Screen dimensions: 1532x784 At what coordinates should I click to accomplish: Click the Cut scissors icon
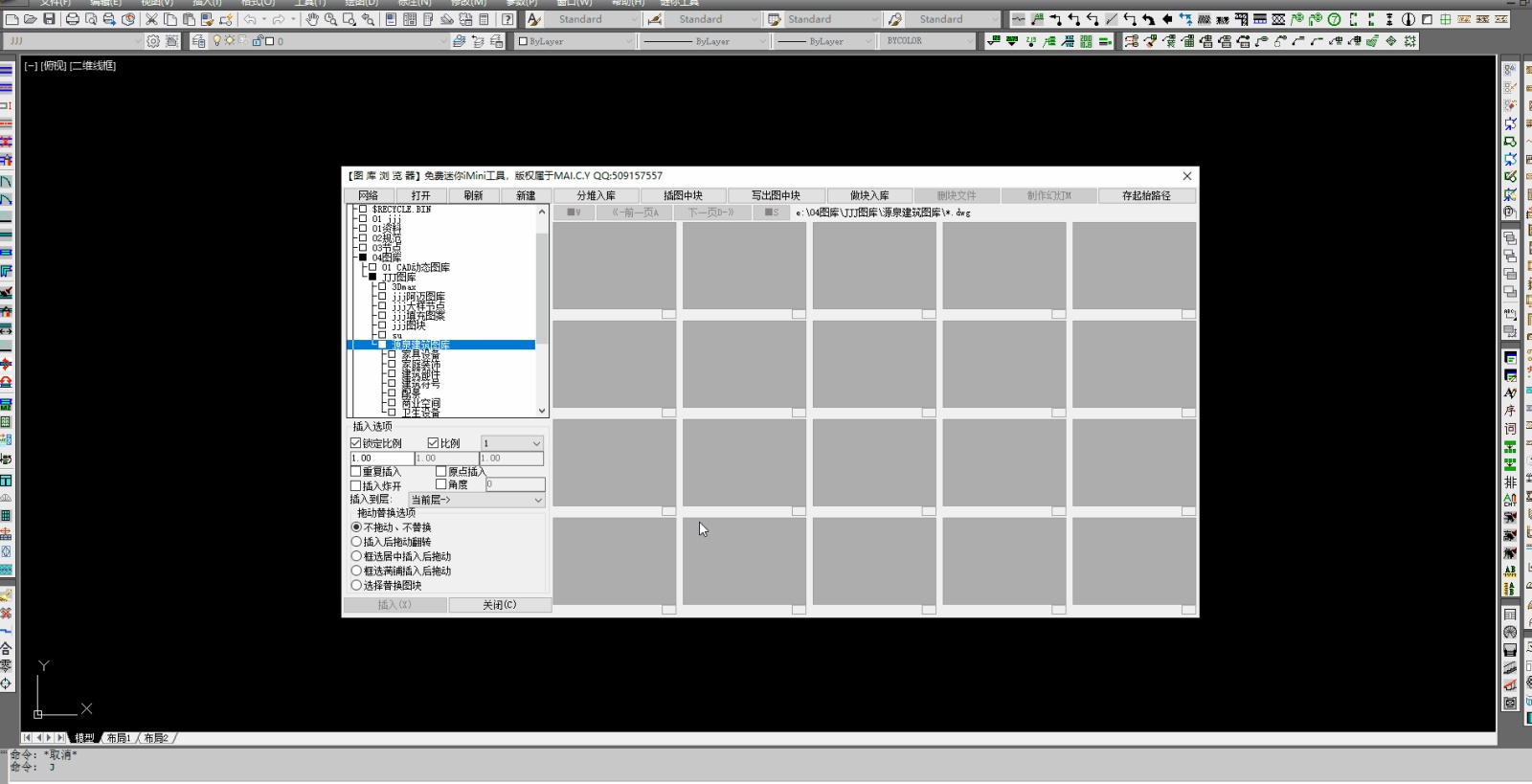tap(151, 19)
